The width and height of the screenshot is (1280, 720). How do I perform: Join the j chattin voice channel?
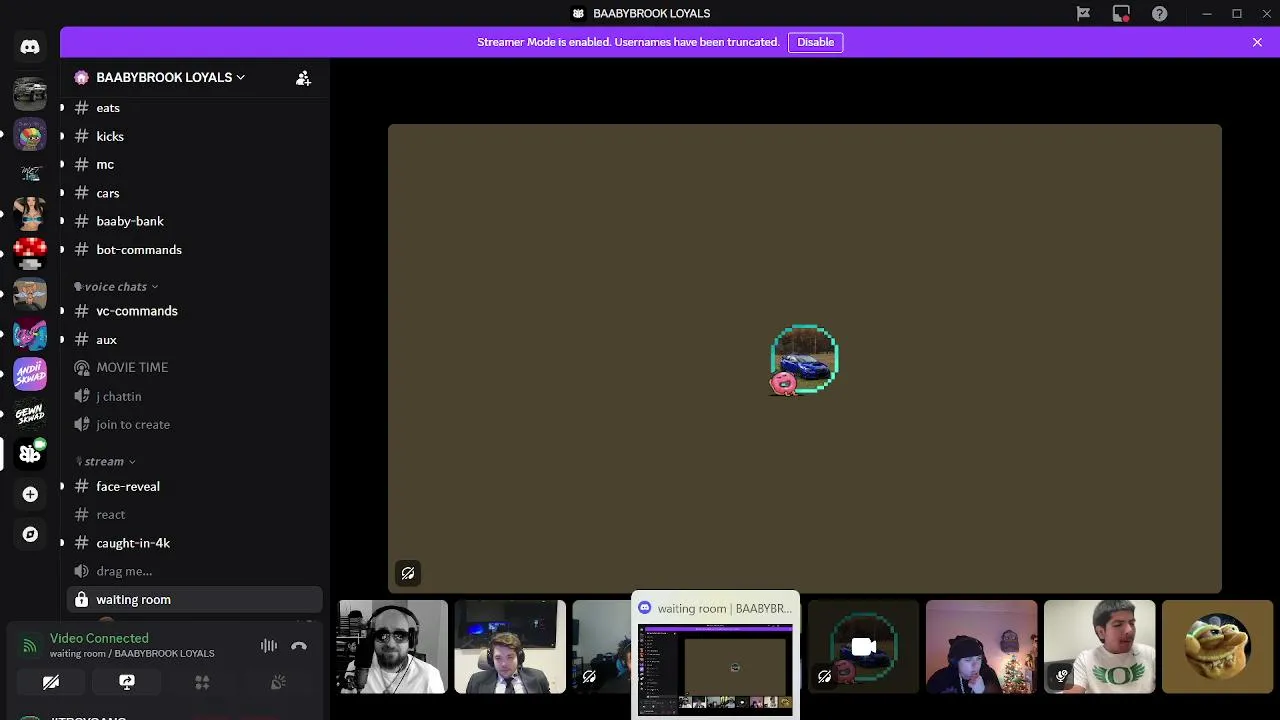[195, 396]
